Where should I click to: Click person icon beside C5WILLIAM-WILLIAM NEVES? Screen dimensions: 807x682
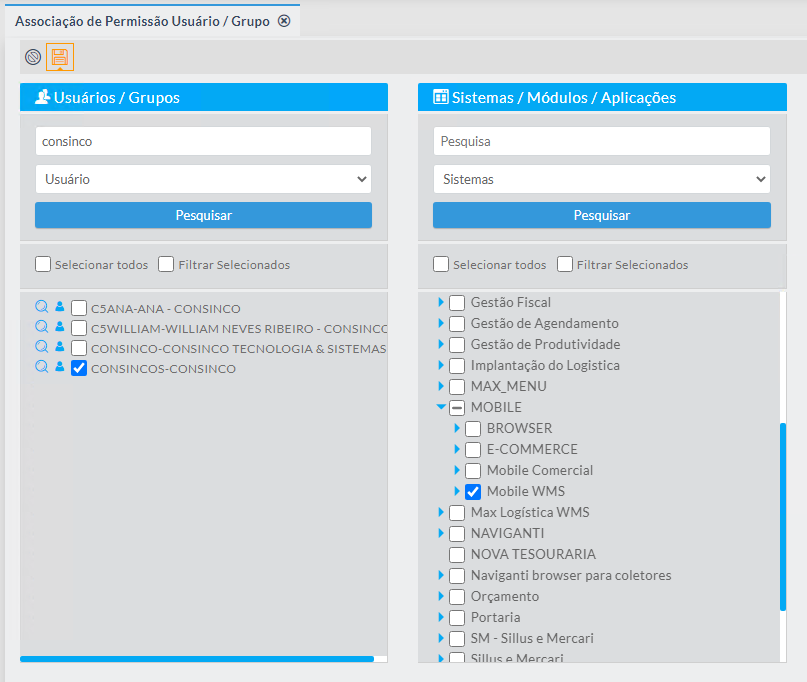pos(60,326)
